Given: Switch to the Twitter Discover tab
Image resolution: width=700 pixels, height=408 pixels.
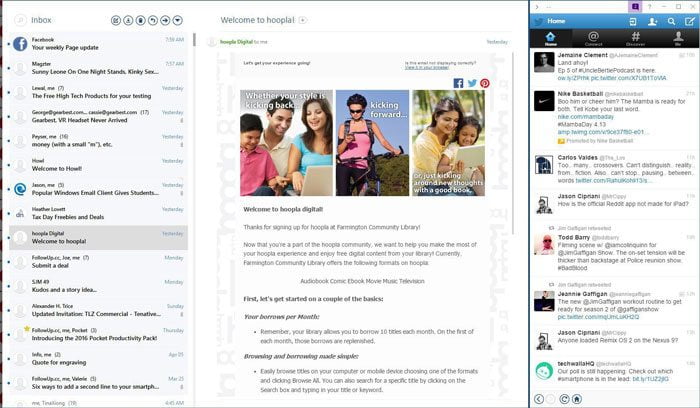Looking at the screenshot, I should 636,38.
